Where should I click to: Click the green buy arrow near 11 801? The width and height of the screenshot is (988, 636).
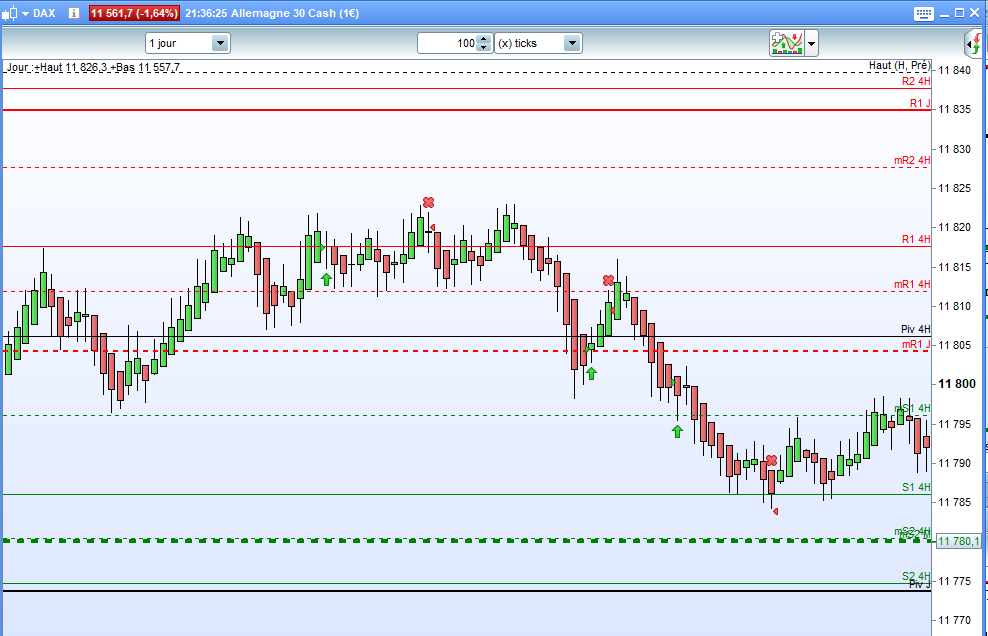[x=591, y=374]
